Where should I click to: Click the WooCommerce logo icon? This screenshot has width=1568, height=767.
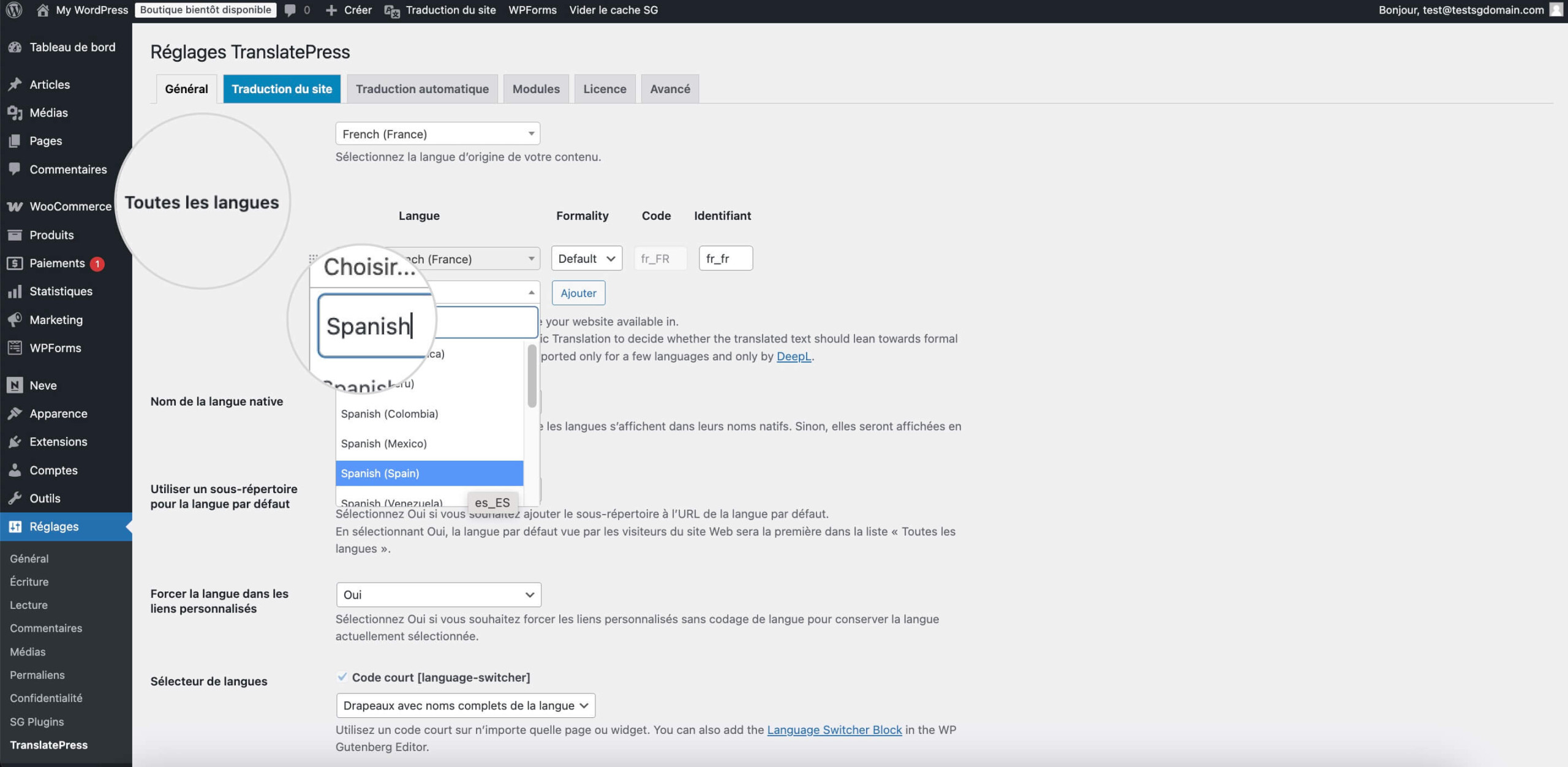click(x=15, y=206)
